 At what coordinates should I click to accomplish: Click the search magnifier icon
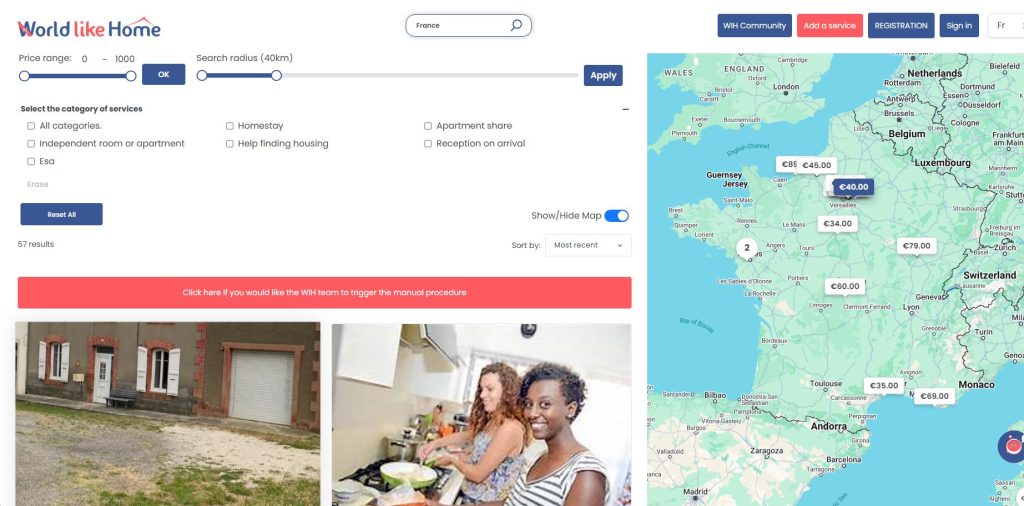tap(516, 25)
